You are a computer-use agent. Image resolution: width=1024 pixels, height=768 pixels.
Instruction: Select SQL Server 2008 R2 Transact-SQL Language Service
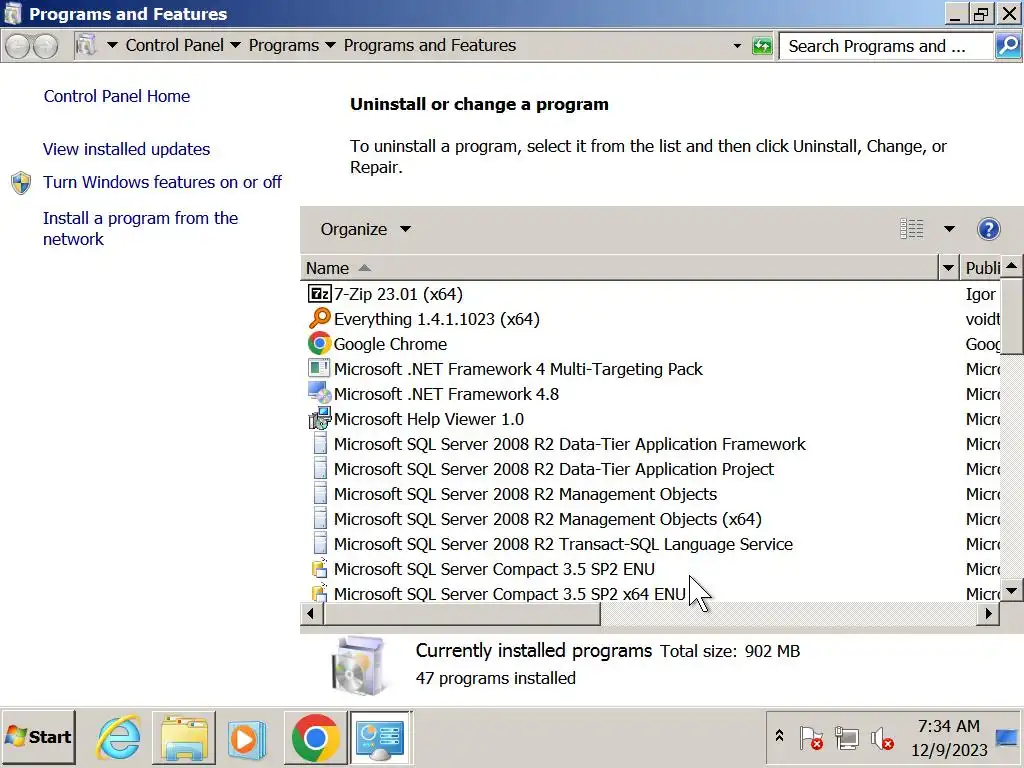click(x=563, y=543)
